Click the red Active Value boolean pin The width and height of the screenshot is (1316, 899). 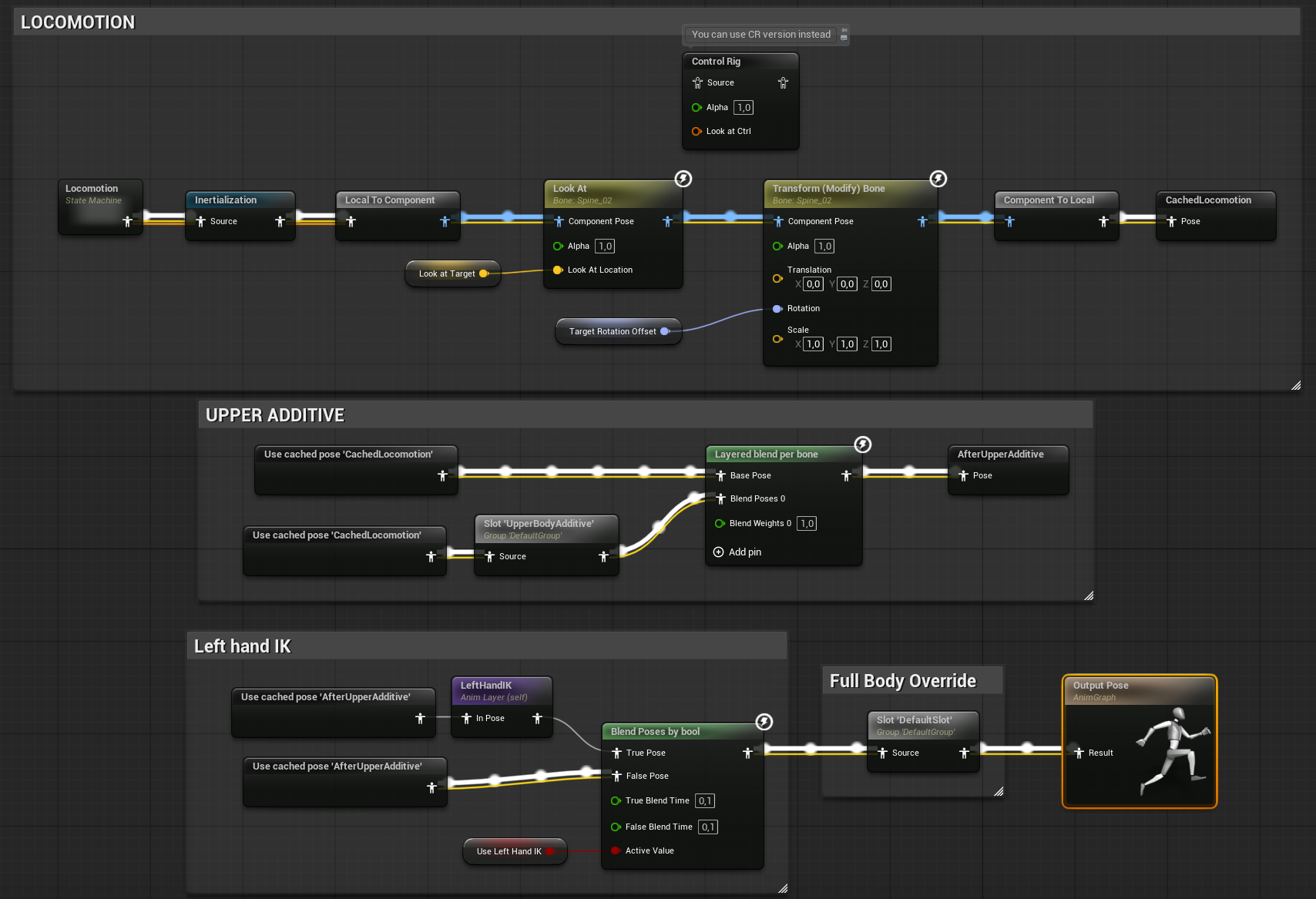point(616,850)
